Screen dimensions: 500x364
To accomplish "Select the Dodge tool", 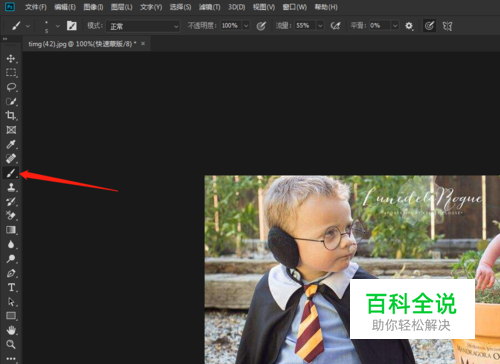I will click(11, 259).
